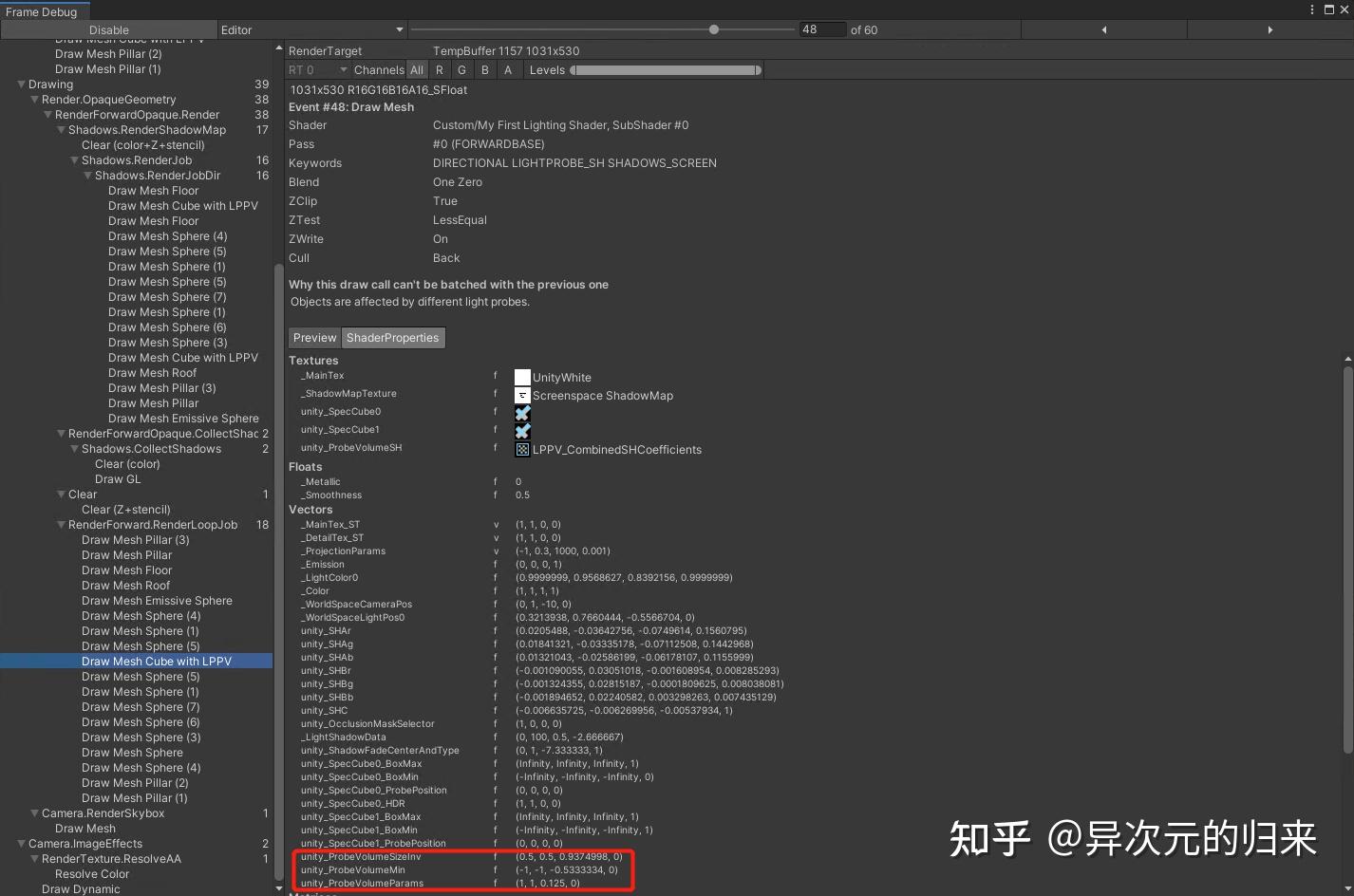The image size is (1354, 896).
Task: Select the All channels button
Action: pyautogui.click(x=417, y=69)
